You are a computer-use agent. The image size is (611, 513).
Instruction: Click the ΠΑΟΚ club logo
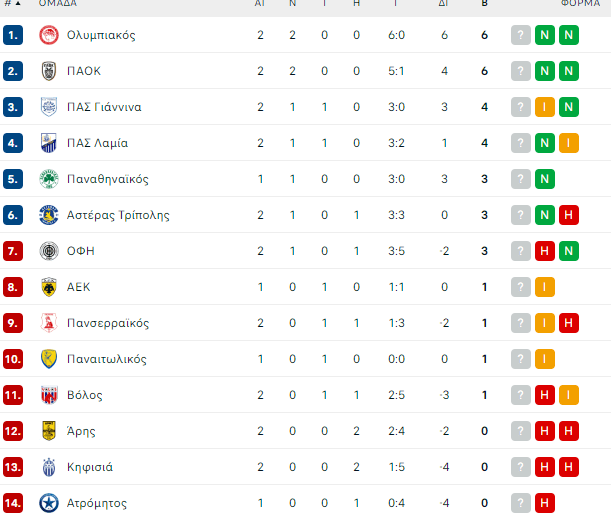pos(48,71)
